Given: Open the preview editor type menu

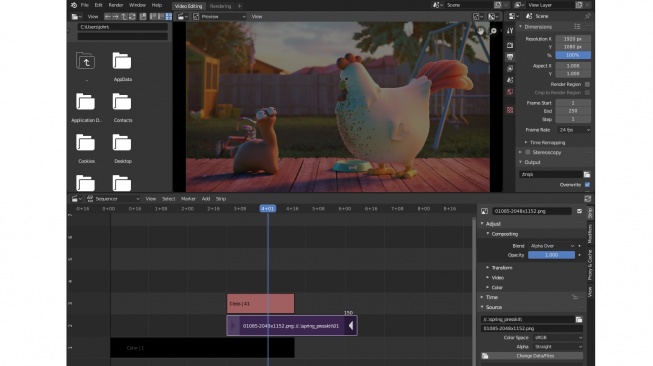Looking at the screenshot, I should 182,17.
